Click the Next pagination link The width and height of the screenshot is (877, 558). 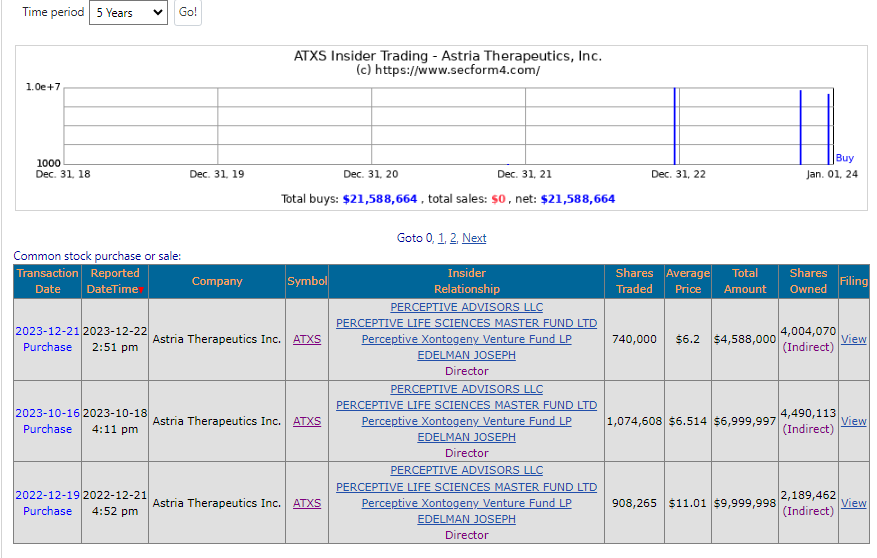(474, 238)
